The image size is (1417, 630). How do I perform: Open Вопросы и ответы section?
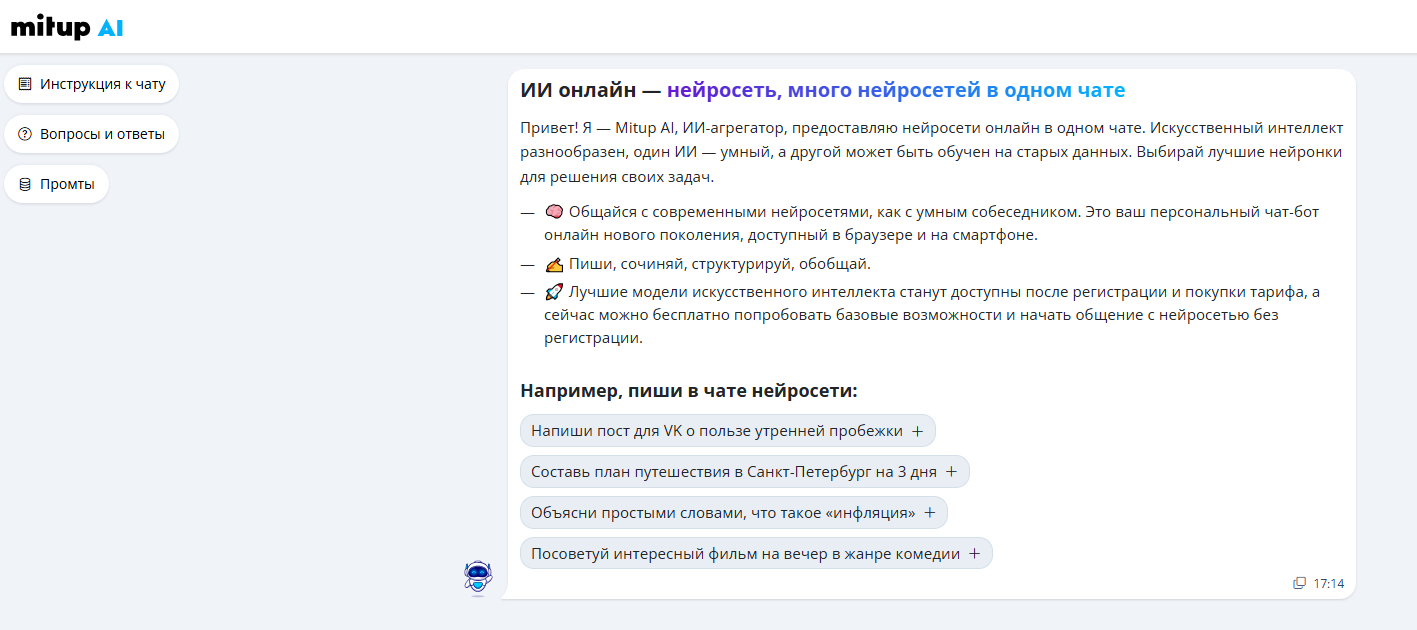coord(92,134)
